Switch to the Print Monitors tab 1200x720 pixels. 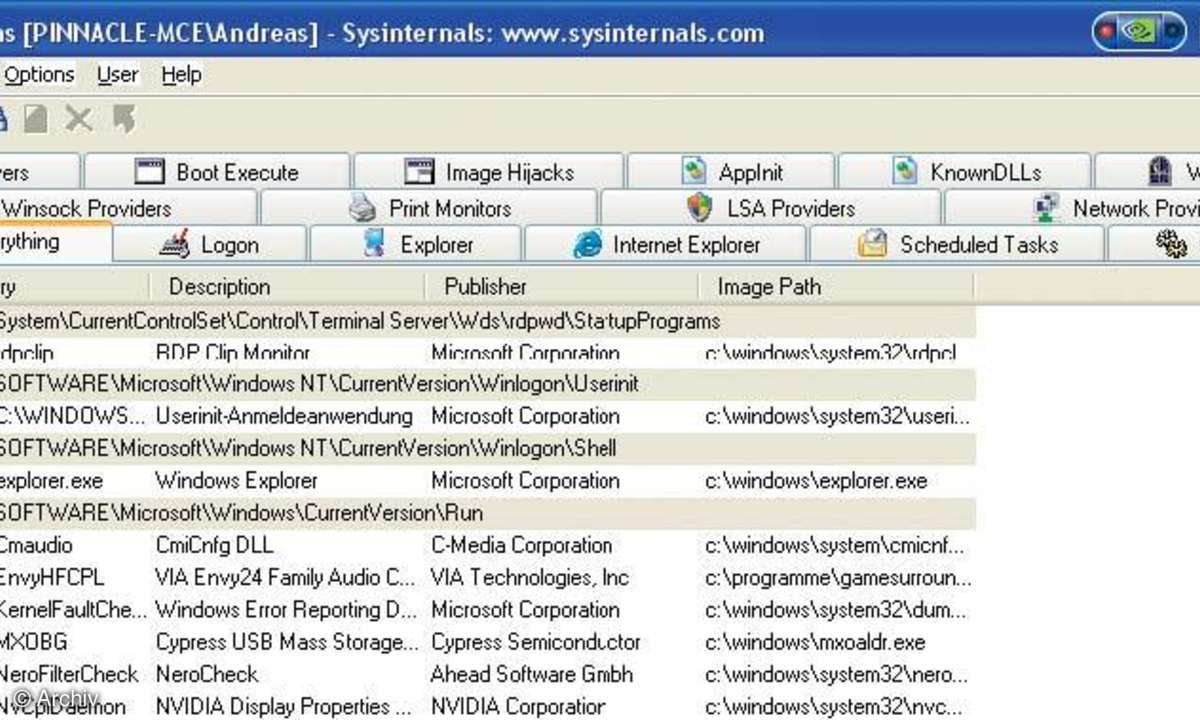click(429, 209)
